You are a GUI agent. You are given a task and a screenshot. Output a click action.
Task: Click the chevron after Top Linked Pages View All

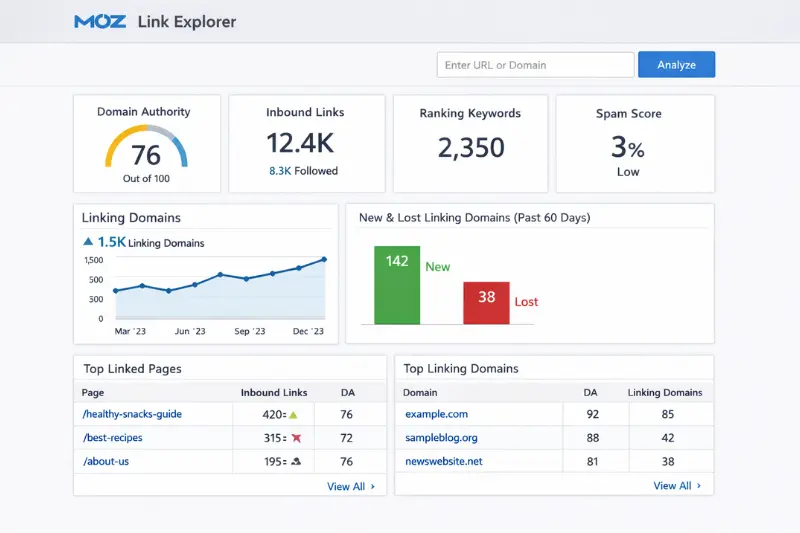(x=373, y=487)
